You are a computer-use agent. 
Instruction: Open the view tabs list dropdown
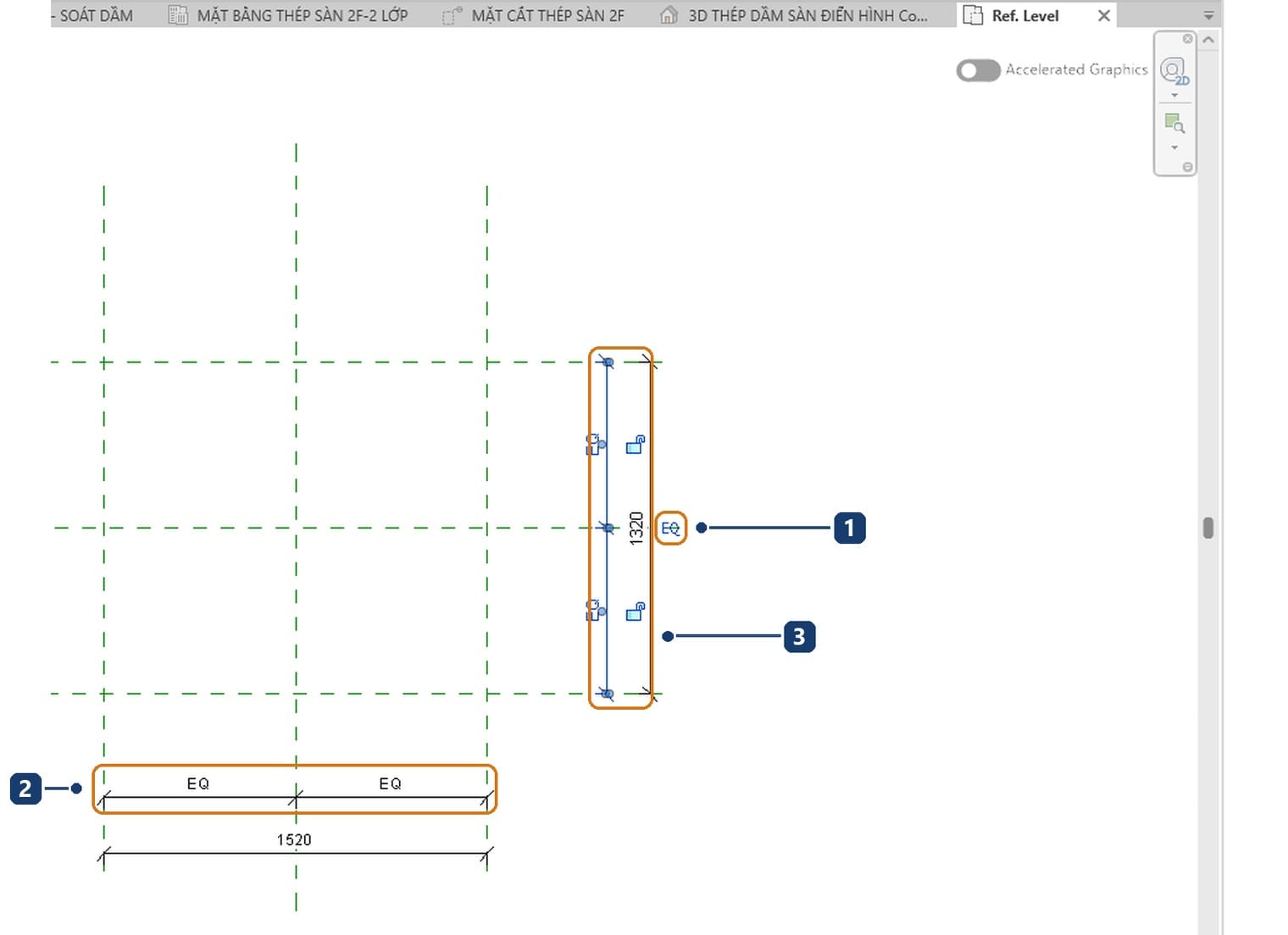tap(1209, 16)
